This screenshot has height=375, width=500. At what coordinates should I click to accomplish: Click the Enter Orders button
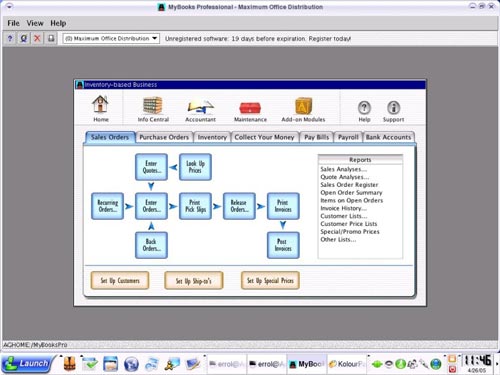[151, 206]
